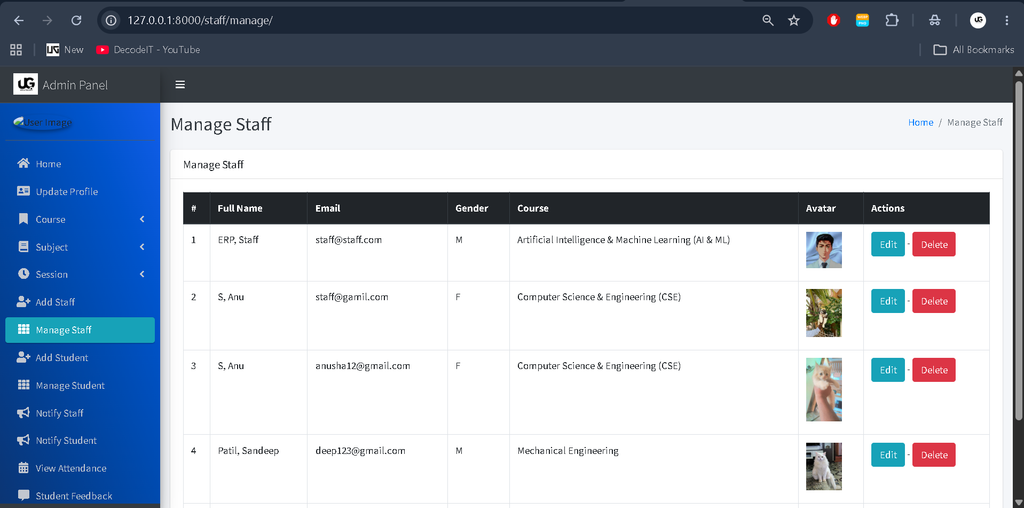Click the browser back arrow
This screenshot has width=1024, height=508.
19,20
